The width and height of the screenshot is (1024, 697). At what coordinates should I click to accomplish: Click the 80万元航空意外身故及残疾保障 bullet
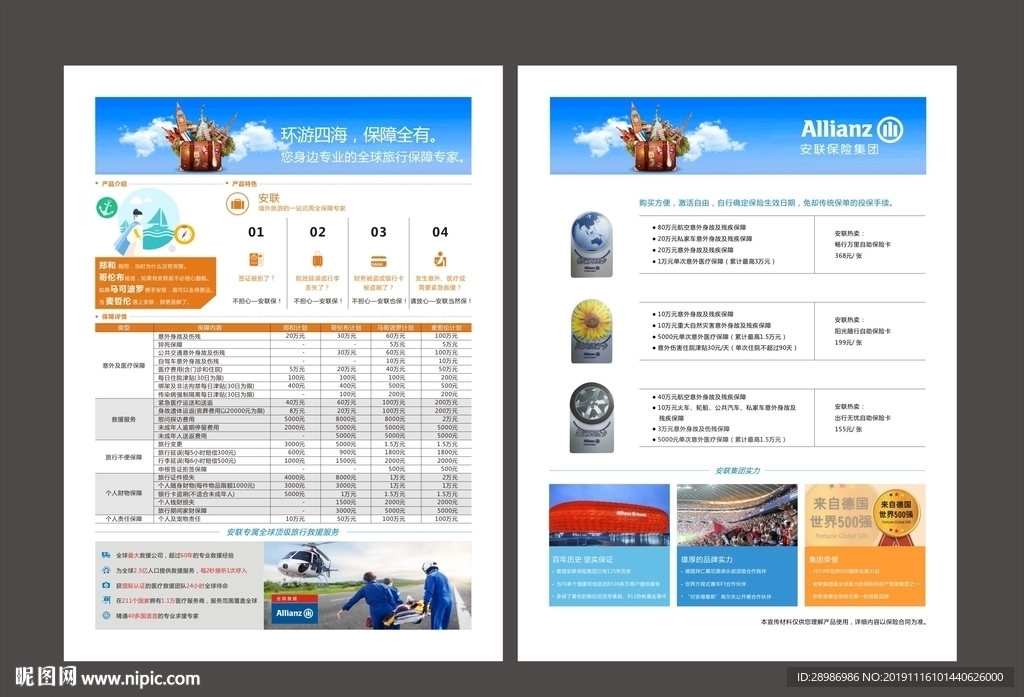tap(699, 227)
